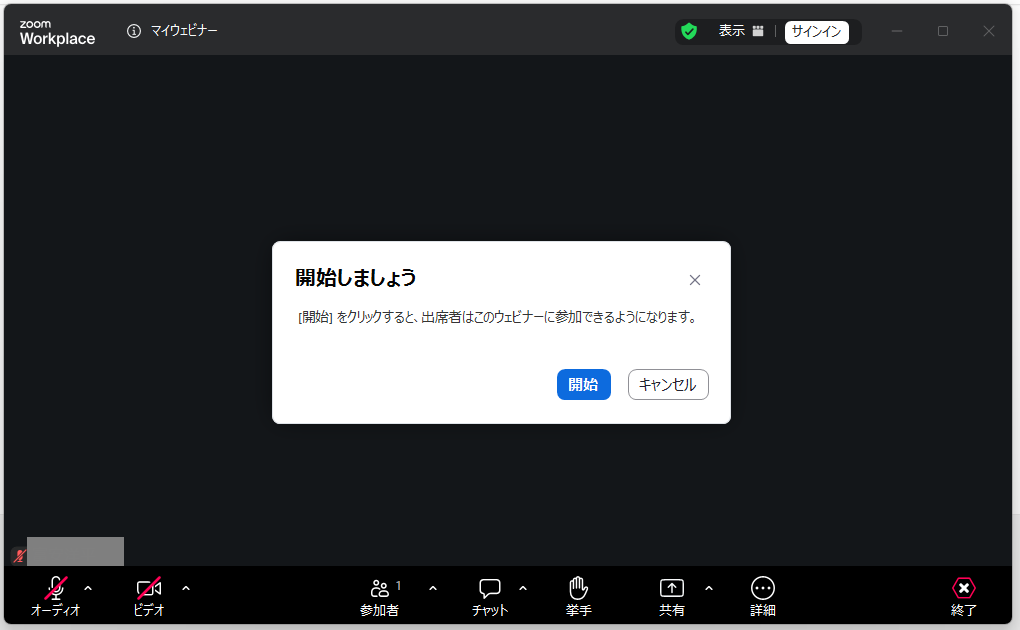
Task: Open the チャット chat panel
Action: [490, 589]
